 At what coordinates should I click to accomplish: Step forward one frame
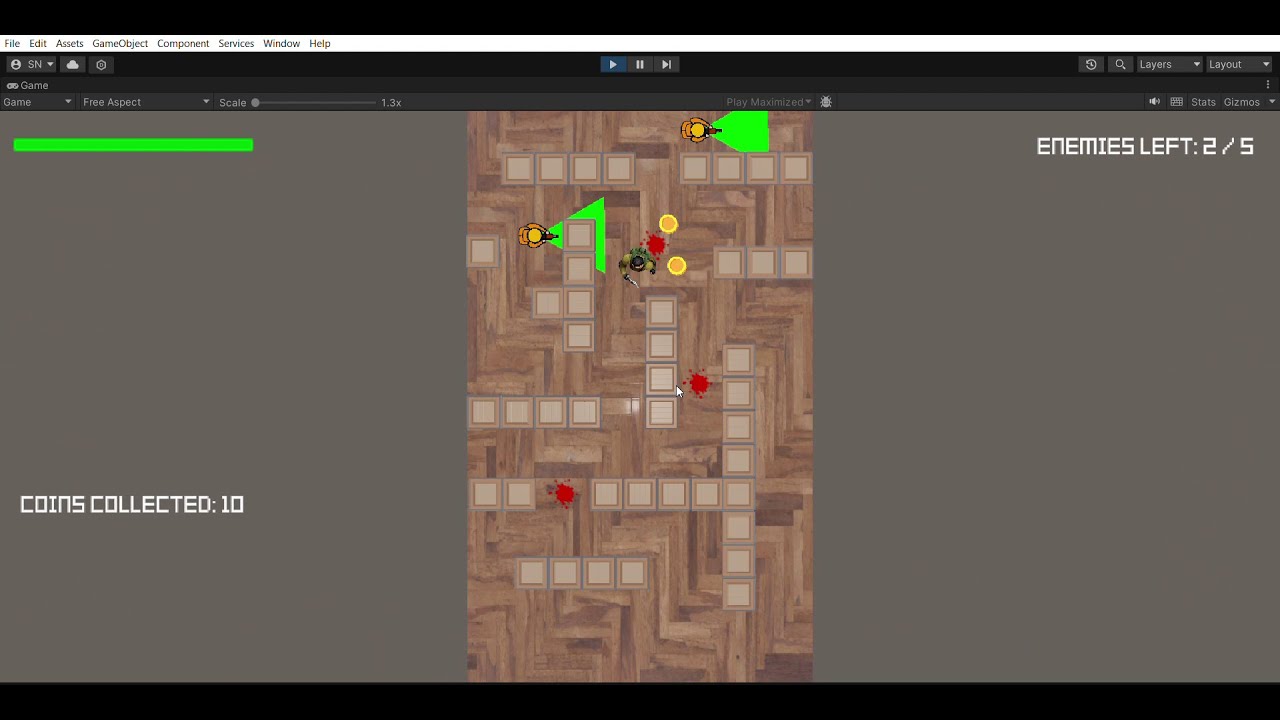(666, 64)
